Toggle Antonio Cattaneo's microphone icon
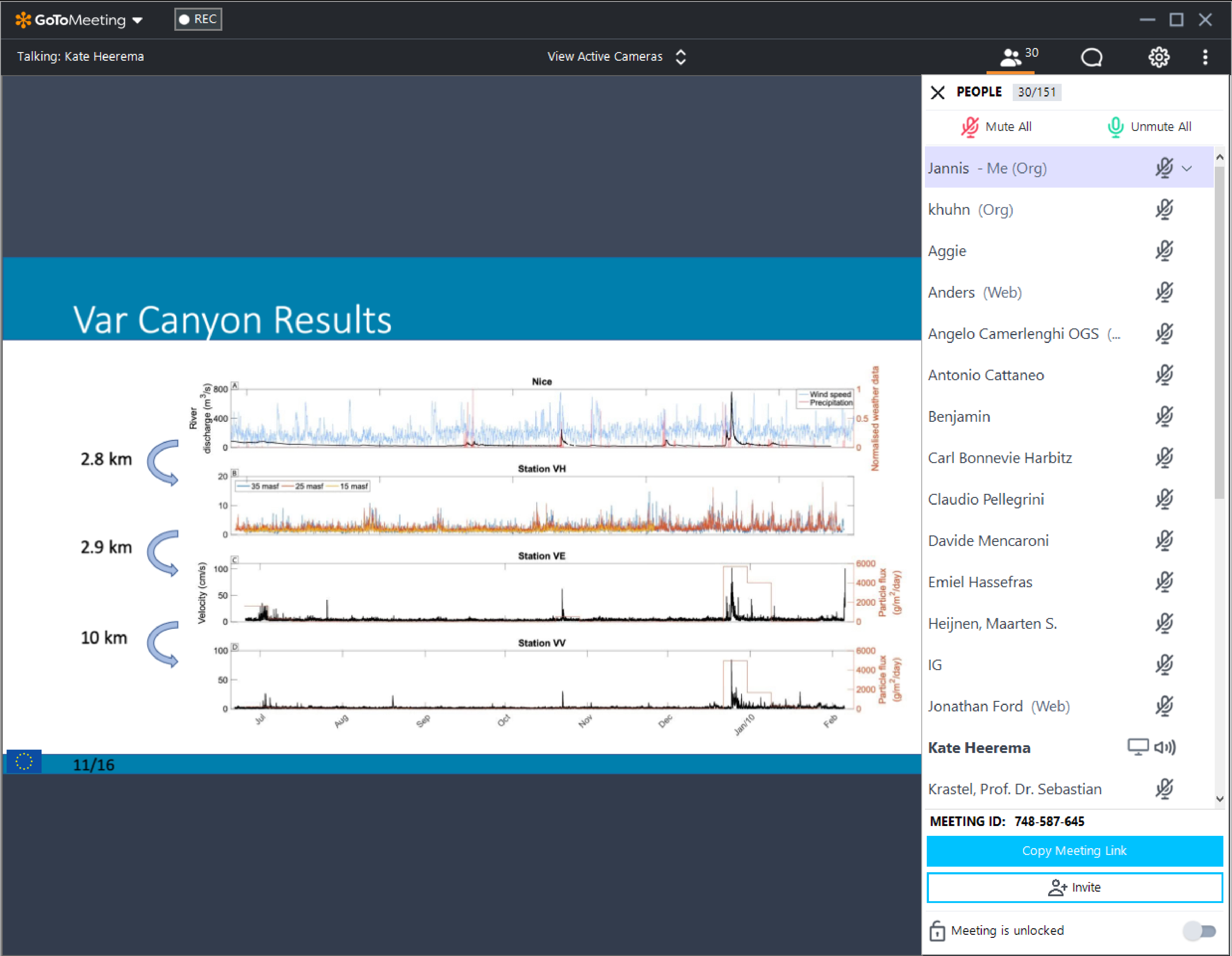 [x=1164, y=375]
